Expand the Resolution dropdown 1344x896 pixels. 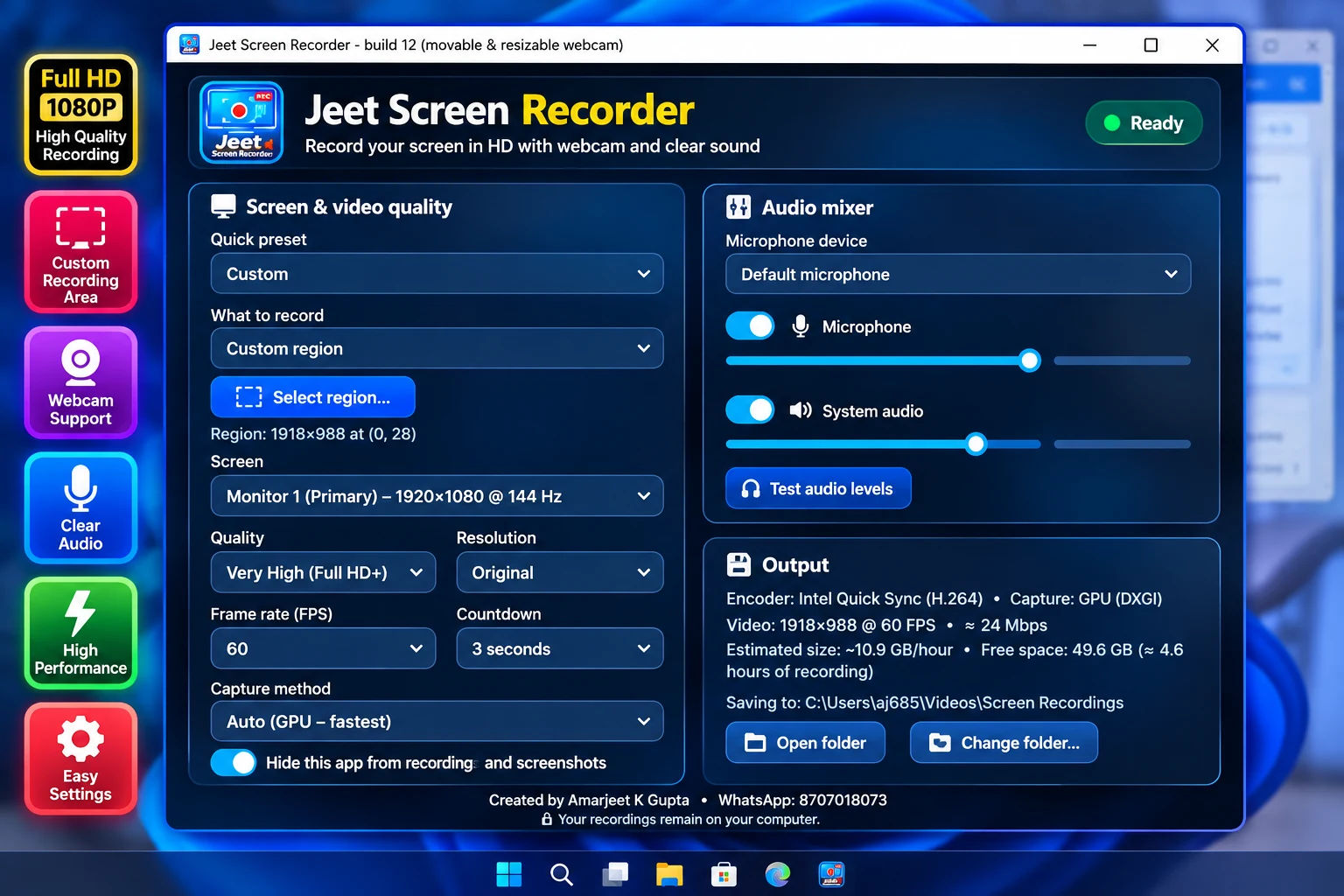coord(560,572)
